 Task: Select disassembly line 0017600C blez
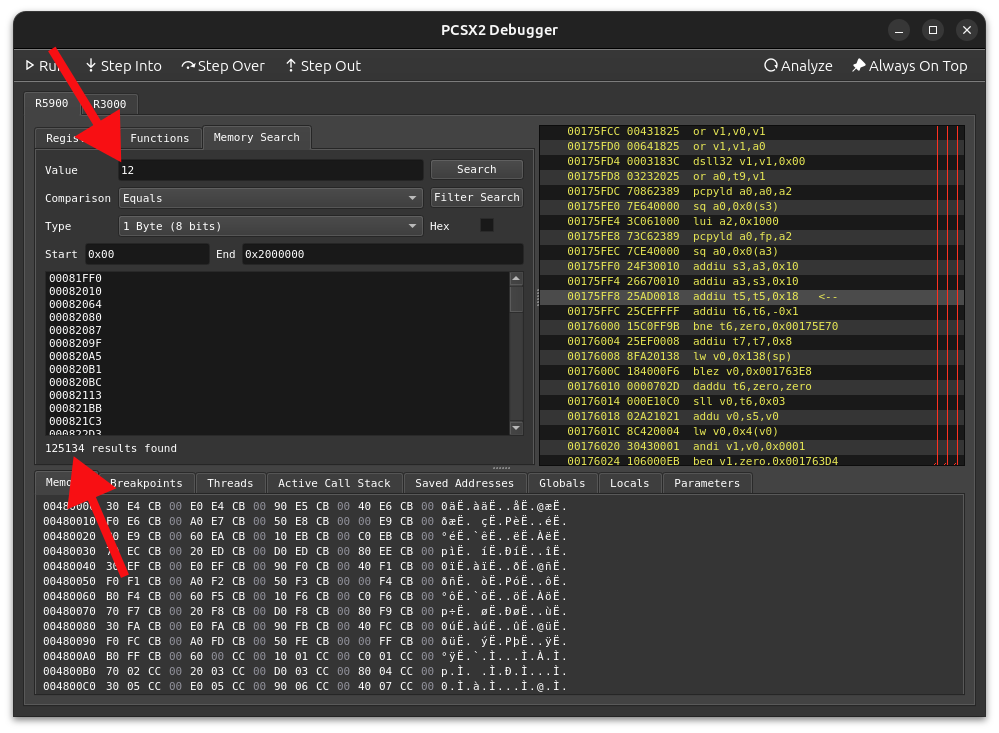[752, 372]
